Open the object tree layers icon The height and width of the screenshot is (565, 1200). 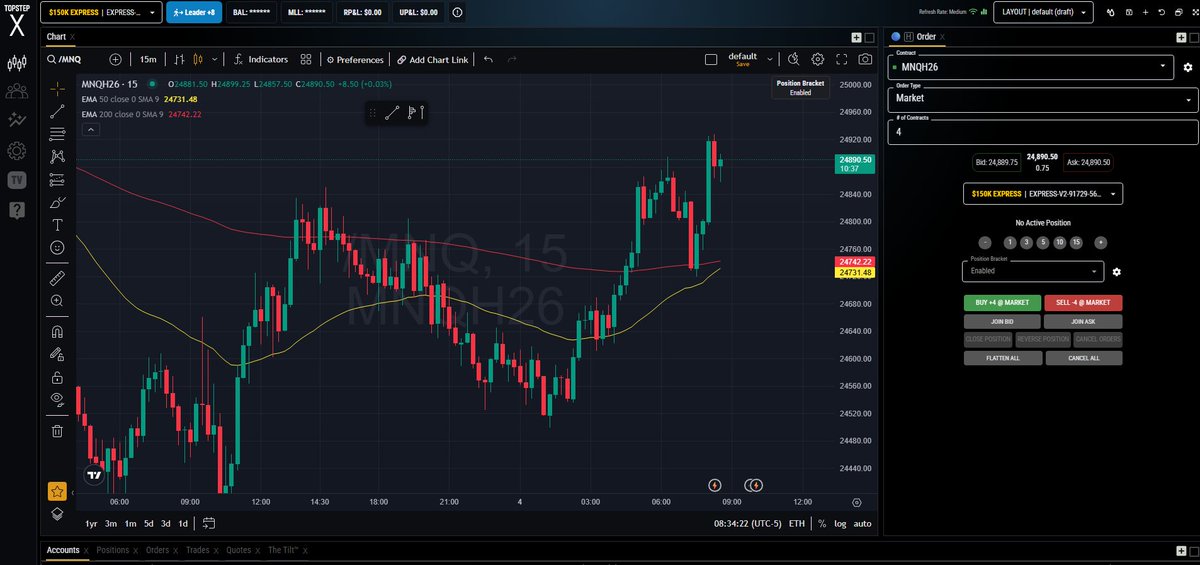click(x=57, y=514)
